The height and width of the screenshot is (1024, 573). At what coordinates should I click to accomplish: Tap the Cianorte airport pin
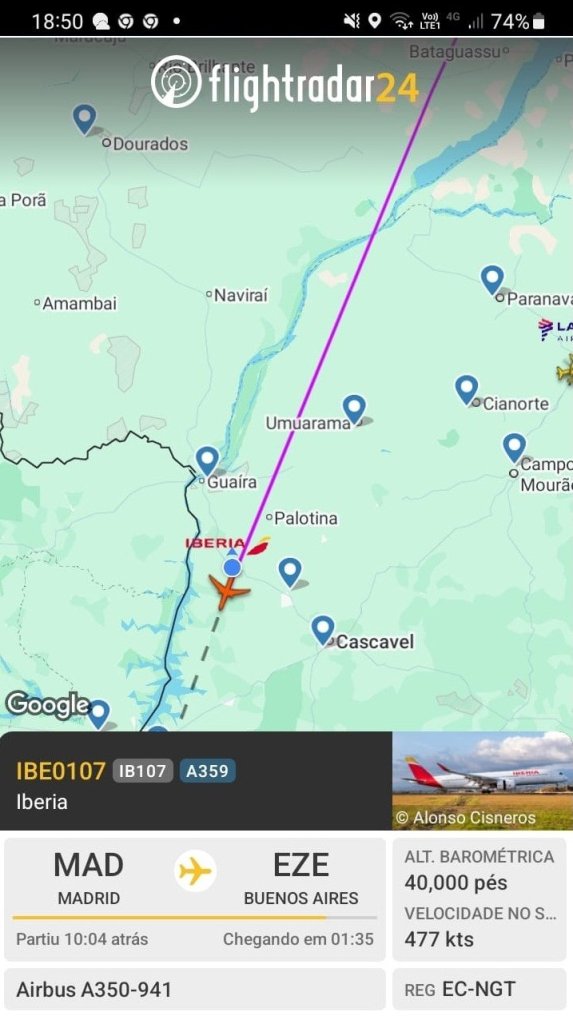(467, 390)
